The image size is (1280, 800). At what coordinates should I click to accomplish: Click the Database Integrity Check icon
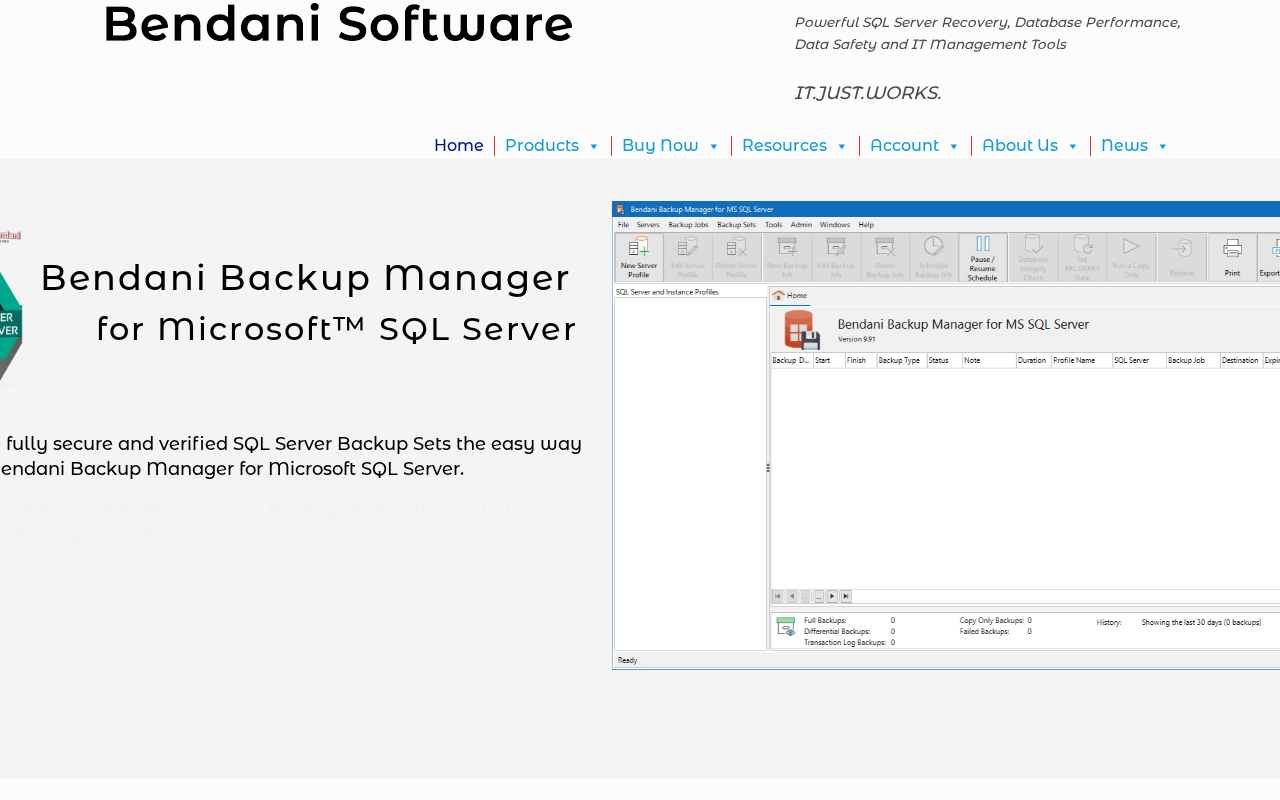(1033, 257)
